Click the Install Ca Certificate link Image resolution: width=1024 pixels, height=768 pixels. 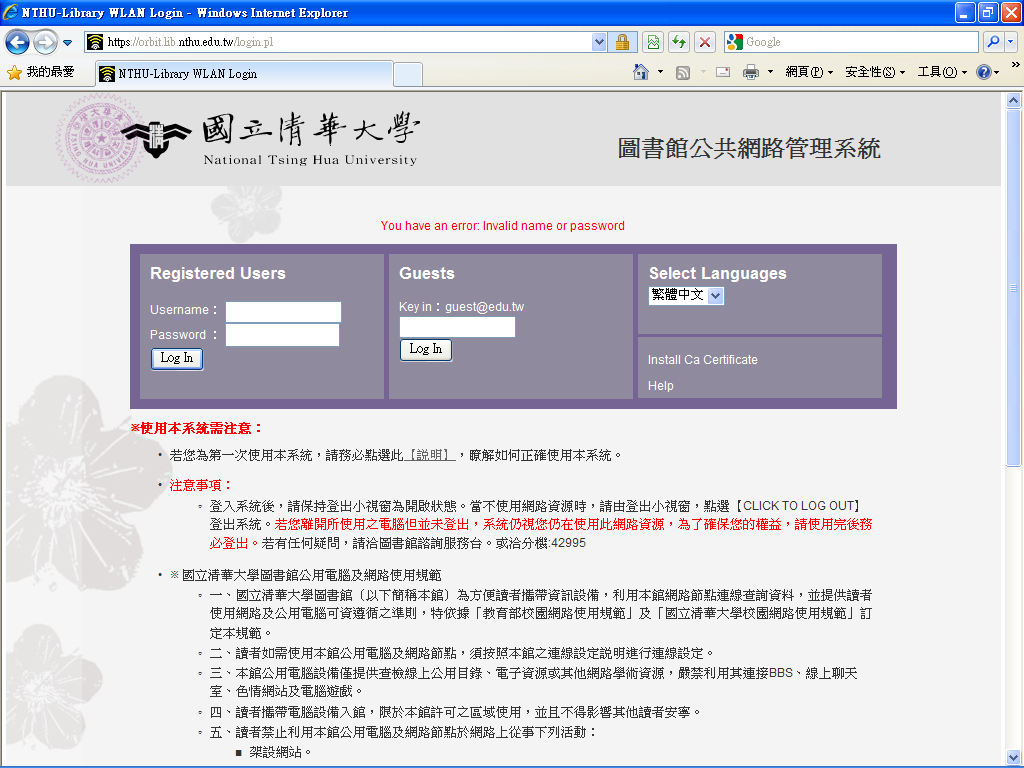(x=702, y=360)
